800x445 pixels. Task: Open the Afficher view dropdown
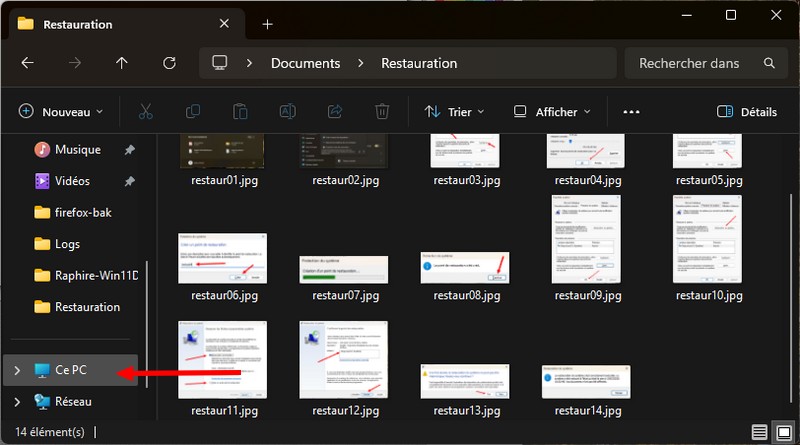pos(551,112)
